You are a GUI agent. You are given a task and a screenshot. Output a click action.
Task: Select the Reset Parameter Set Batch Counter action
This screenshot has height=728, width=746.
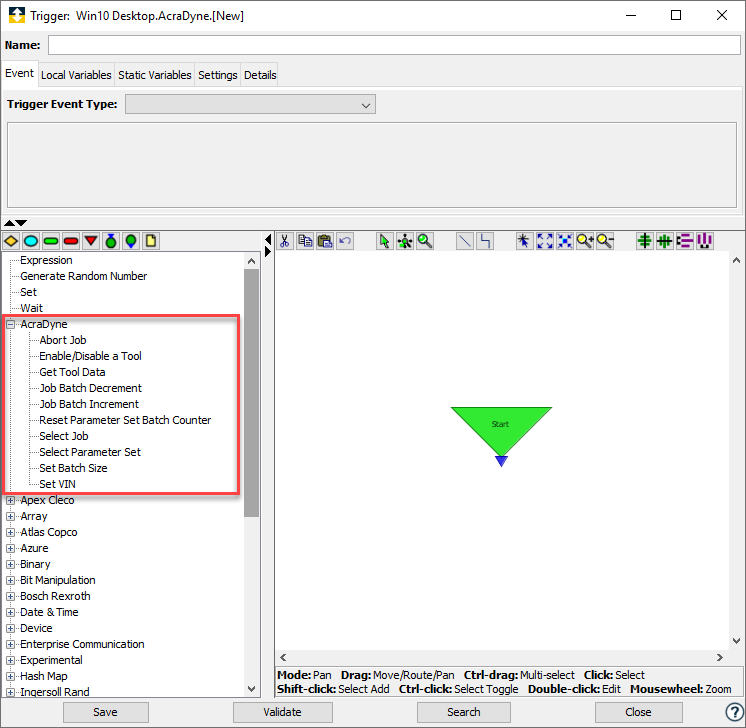[125, 420]
